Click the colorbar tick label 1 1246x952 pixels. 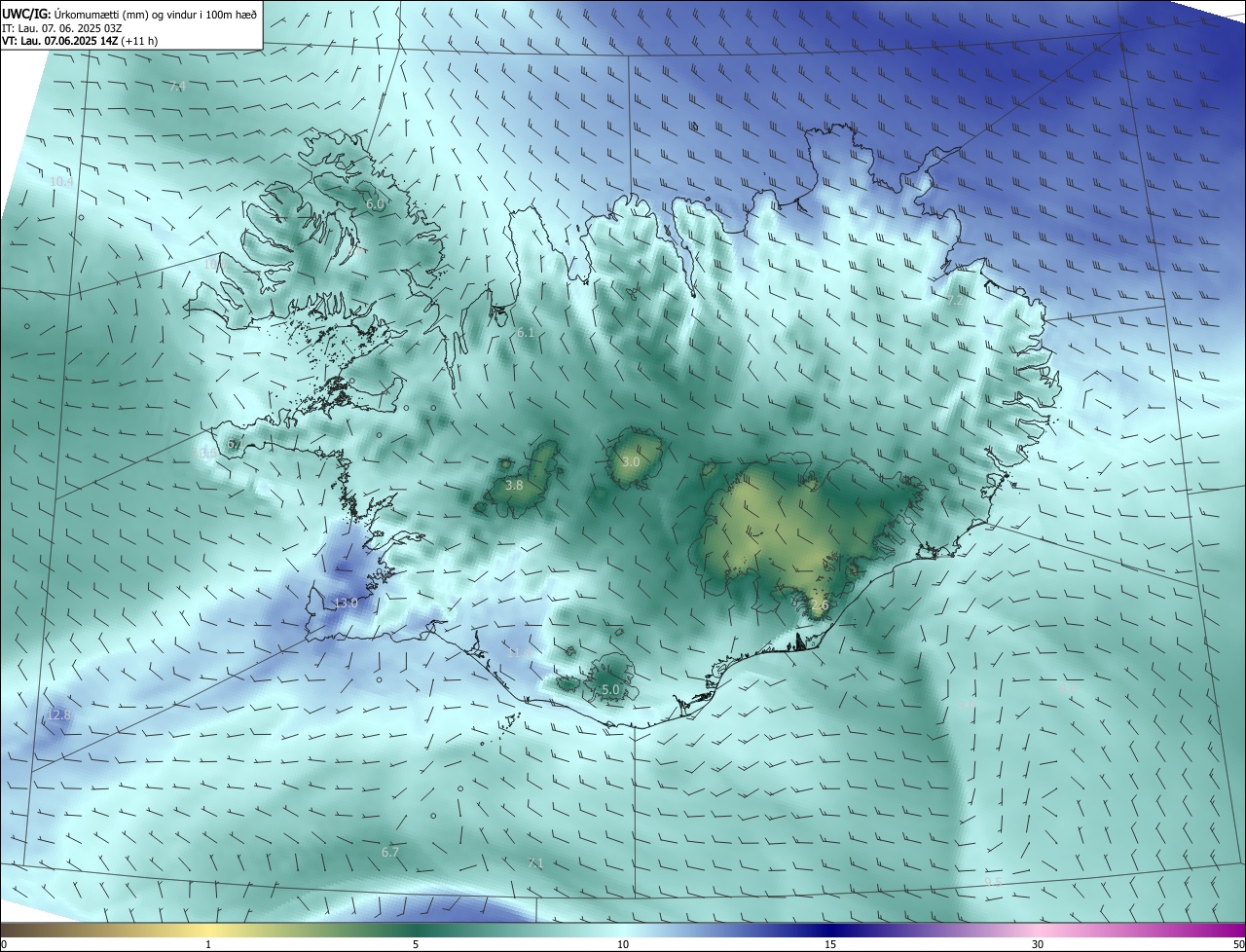208,944
